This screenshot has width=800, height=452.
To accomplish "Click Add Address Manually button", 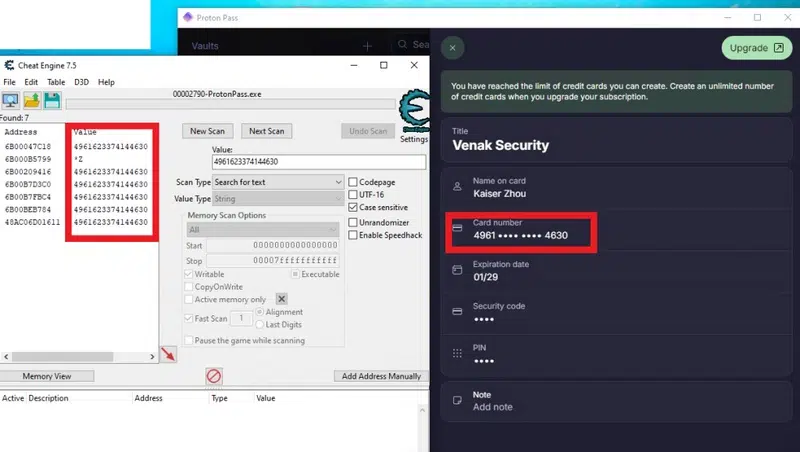I will 381,376.
